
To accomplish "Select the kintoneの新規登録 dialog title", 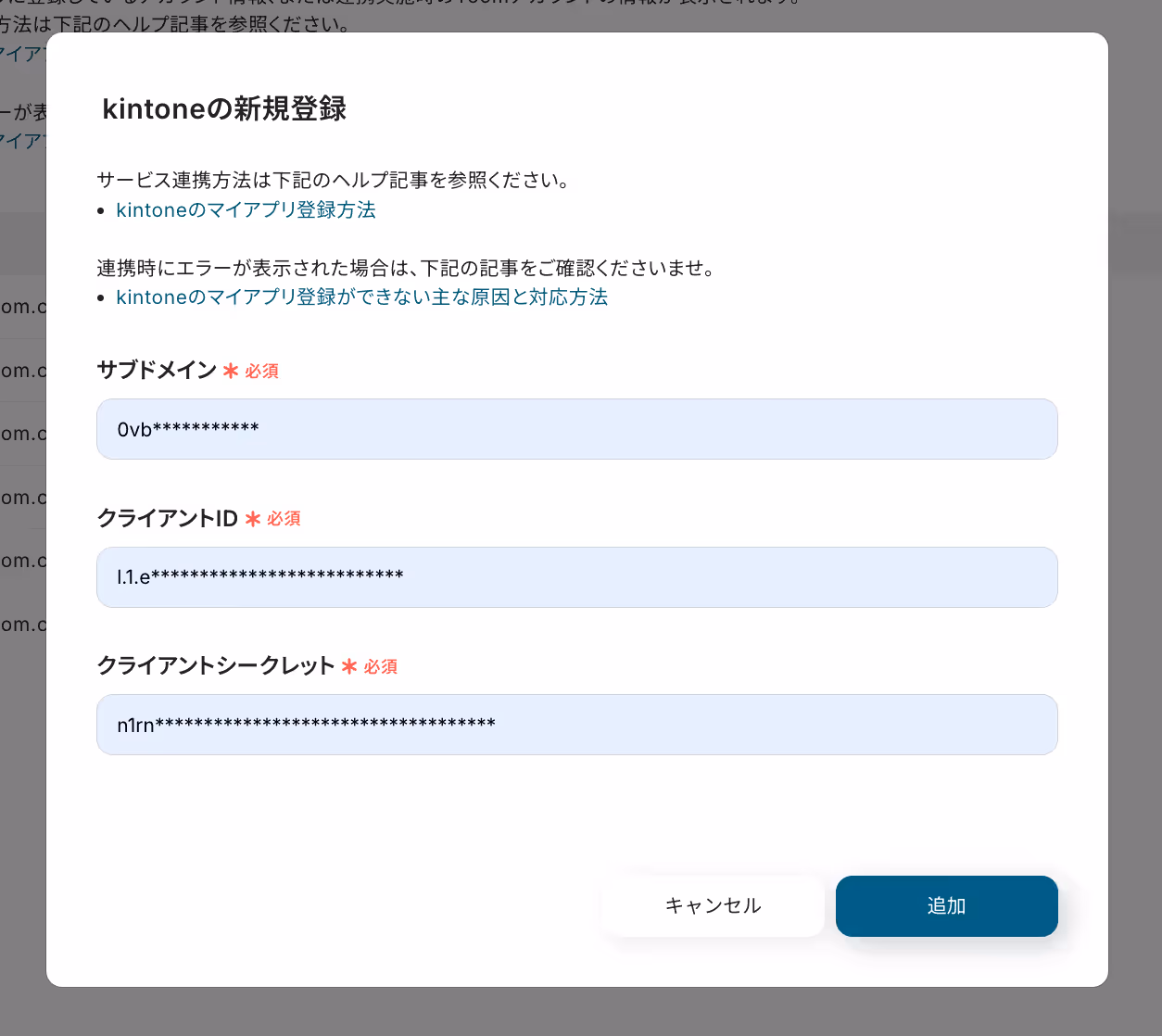I will click(x=224, y=109).
